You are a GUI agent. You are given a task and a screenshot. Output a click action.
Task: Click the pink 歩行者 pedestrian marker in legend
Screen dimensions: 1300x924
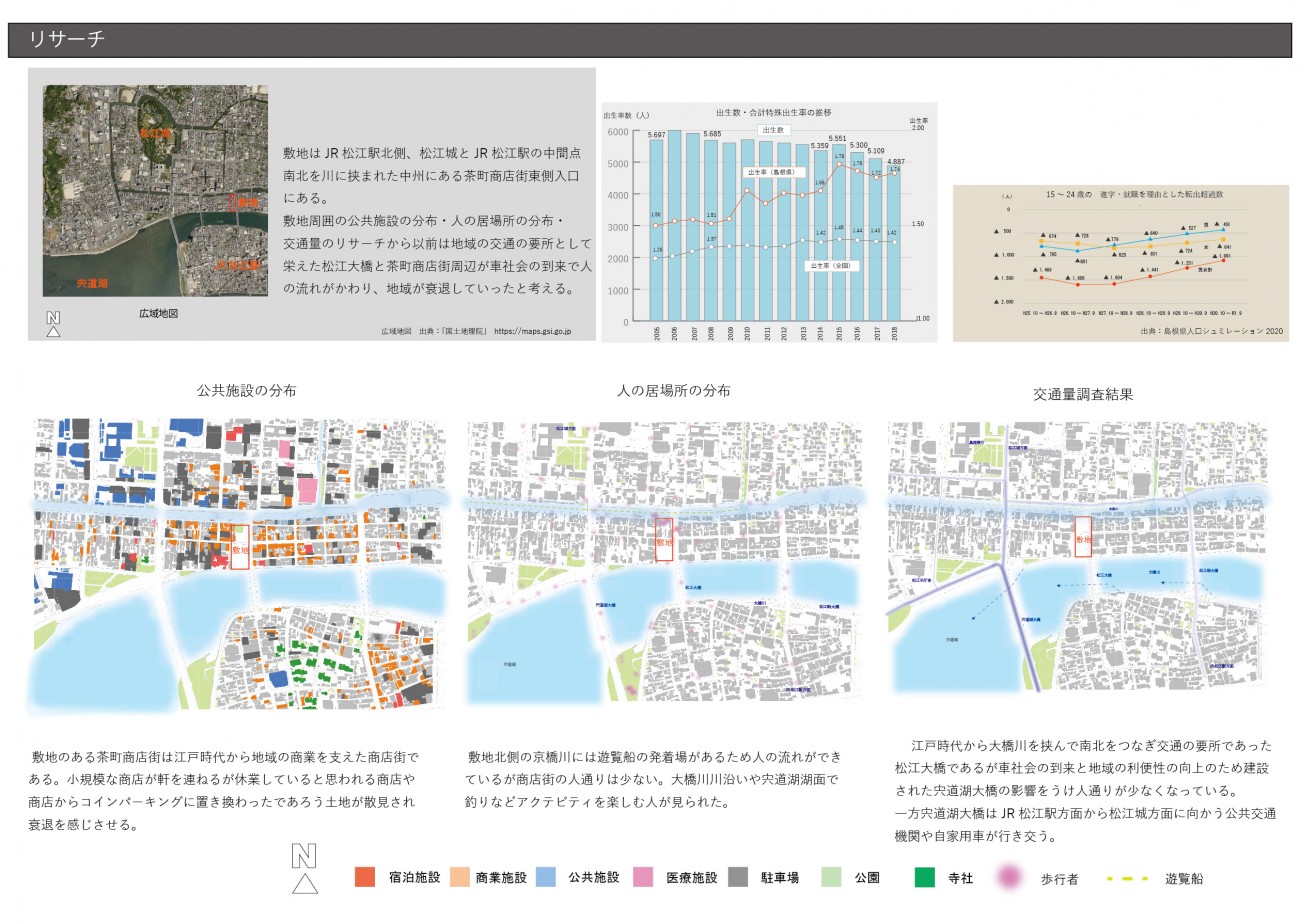[x=1012, y=878]
